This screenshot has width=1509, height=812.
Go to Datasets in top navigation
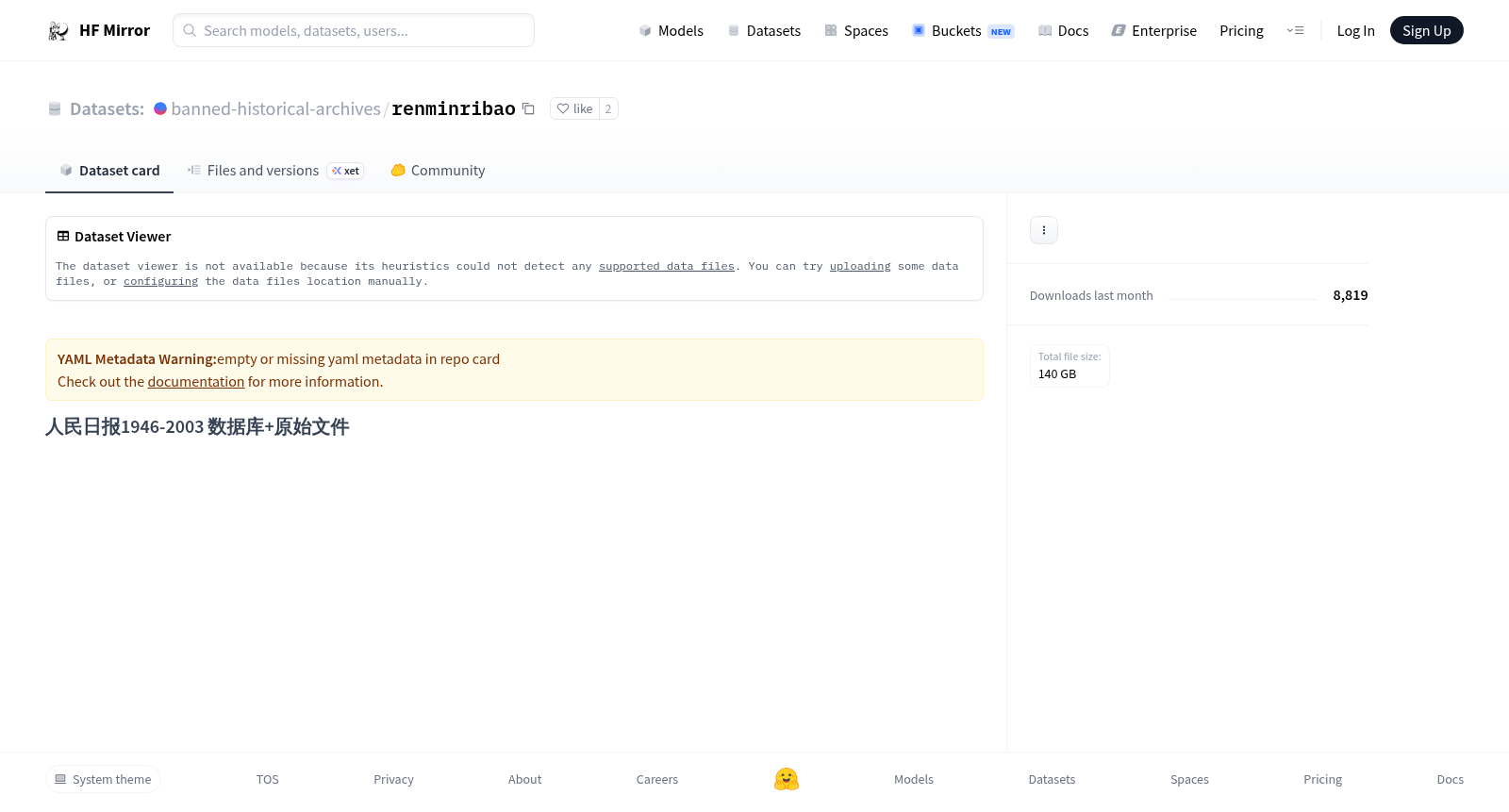pyautogui.click(x=764, y=31)
